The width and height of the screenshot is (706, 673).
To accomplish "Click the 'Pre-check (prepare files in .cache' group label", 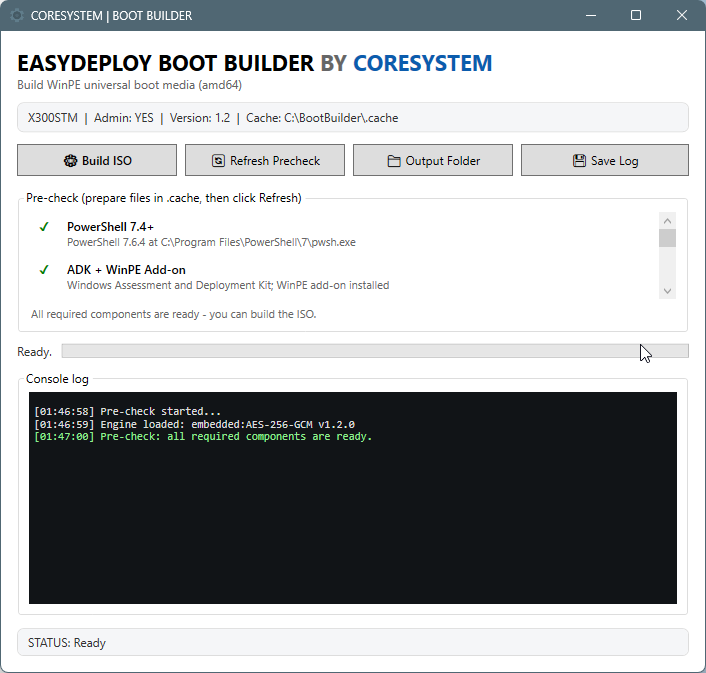I will 163,198.
